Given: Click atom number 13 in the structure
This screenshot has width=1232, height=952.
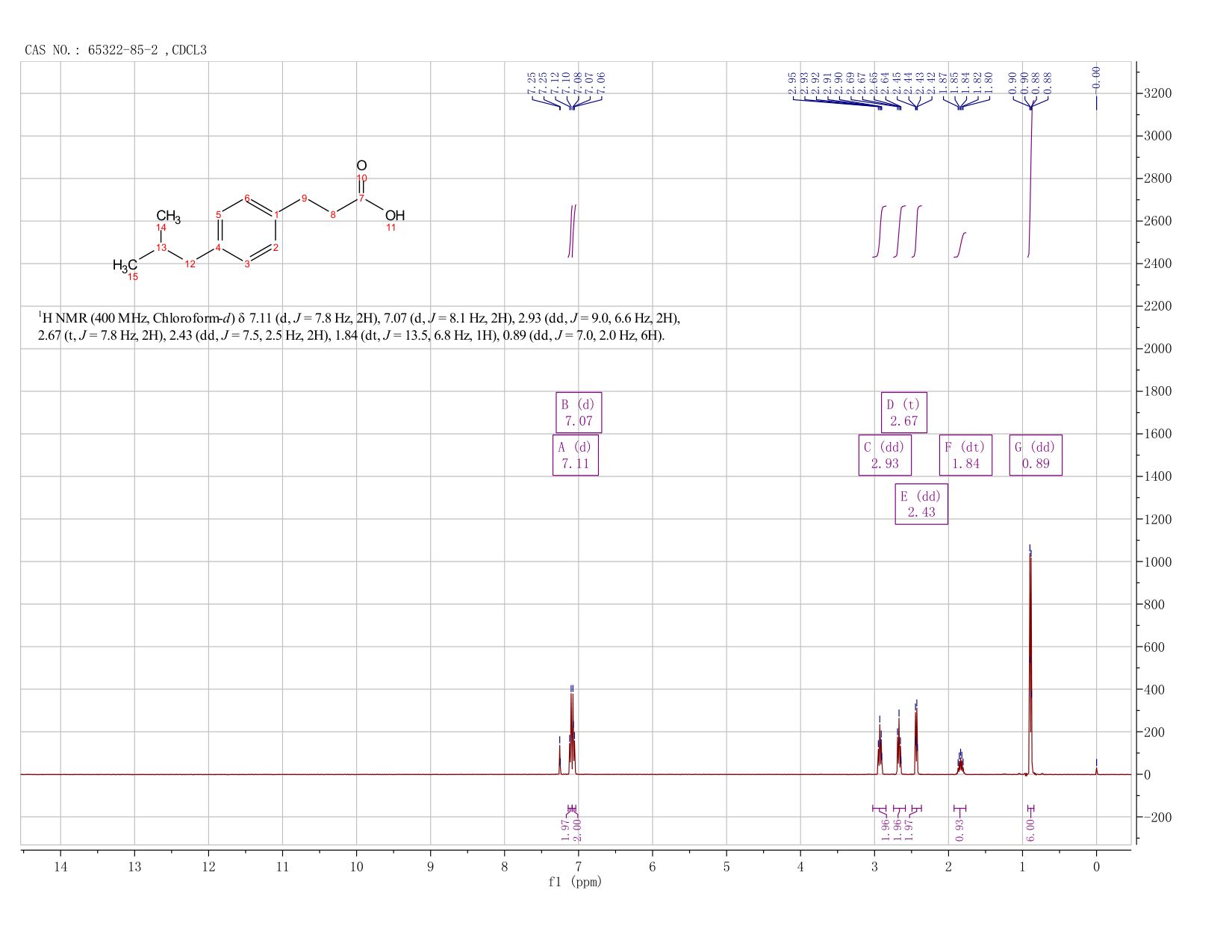Looking at the screenshot, I should [x=161, y=247].
